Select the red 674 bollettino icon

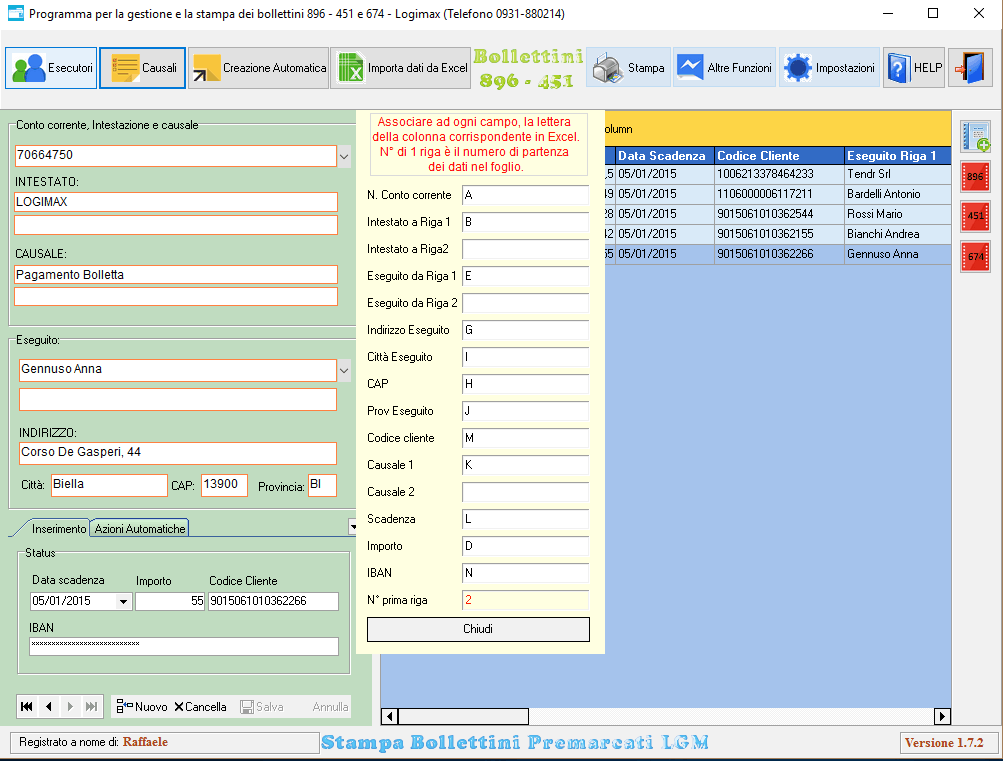(x=975, y=256)
